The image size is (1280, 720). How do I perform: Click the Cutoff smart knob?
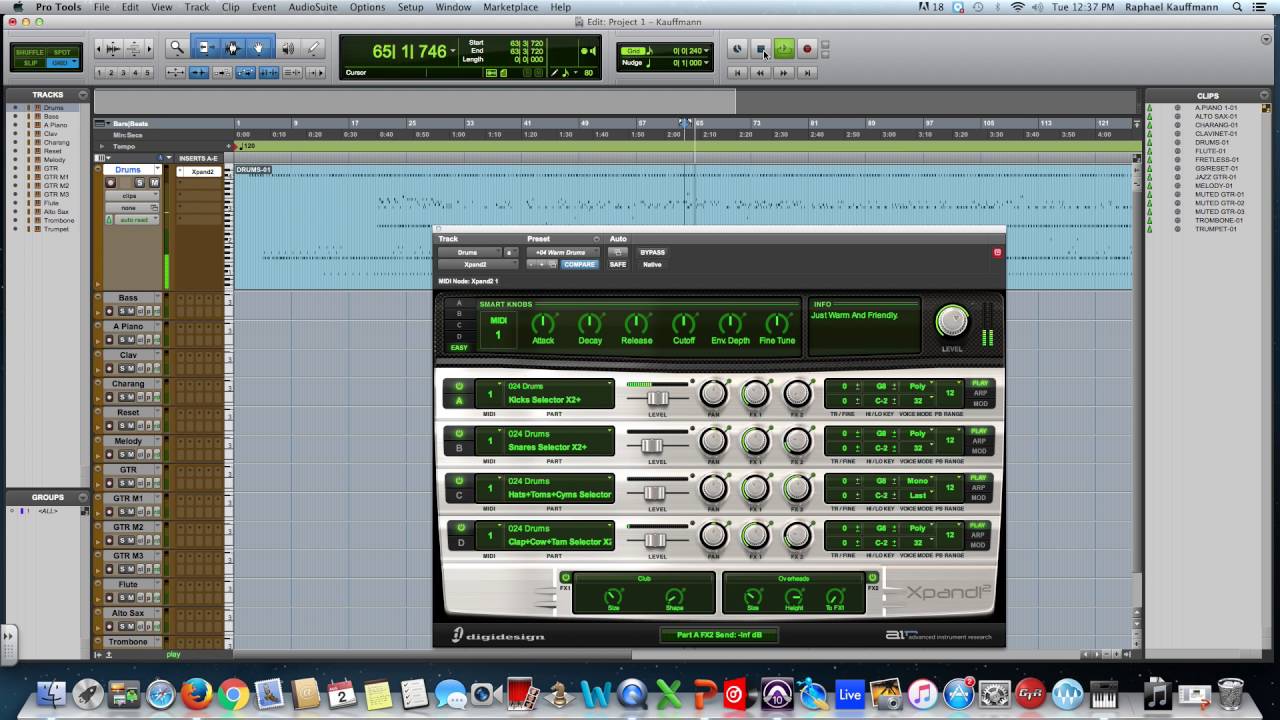pos(684,324)
